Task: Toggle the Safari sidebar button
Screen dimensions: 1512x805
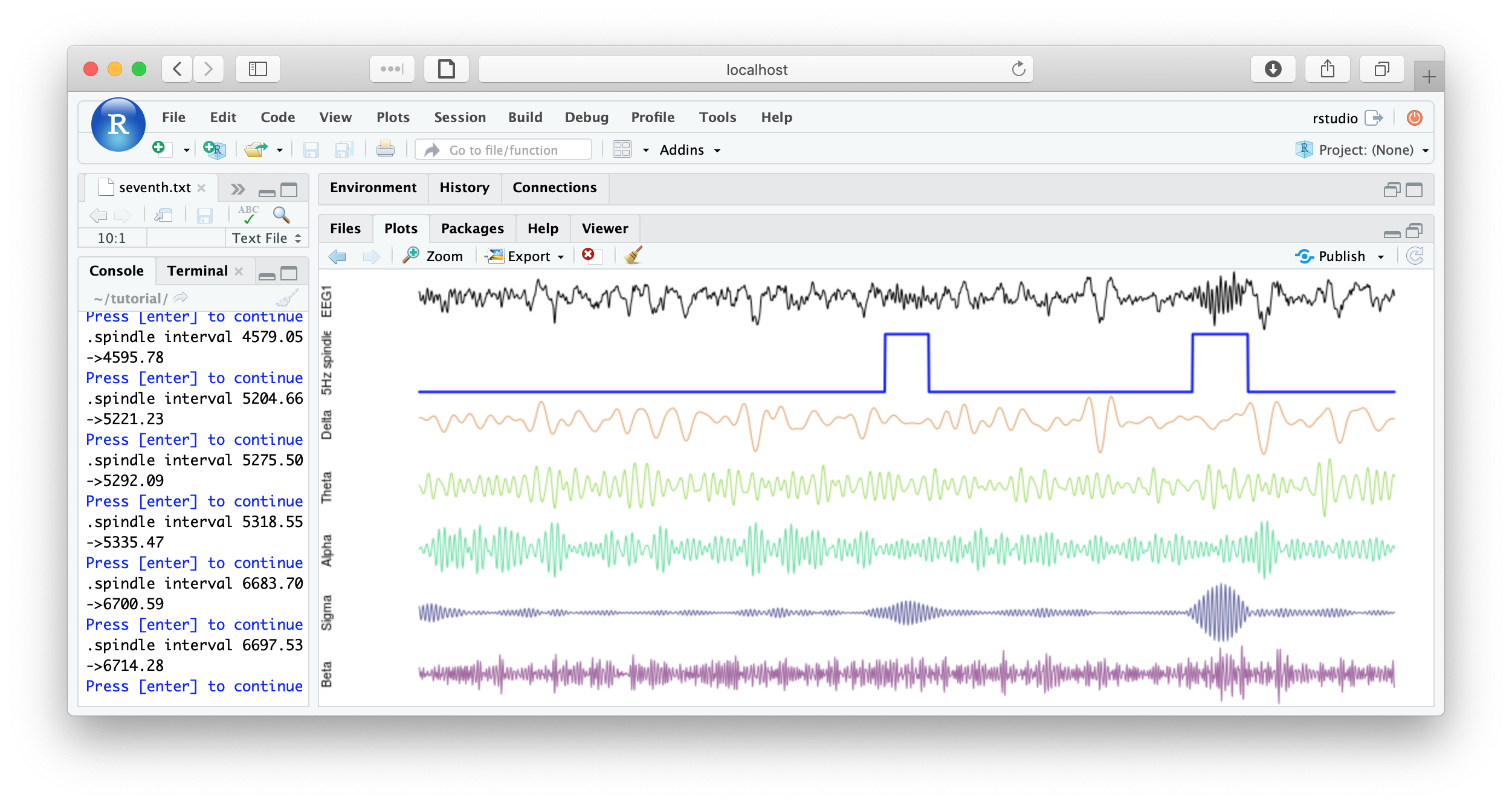Action: [258, 70]
